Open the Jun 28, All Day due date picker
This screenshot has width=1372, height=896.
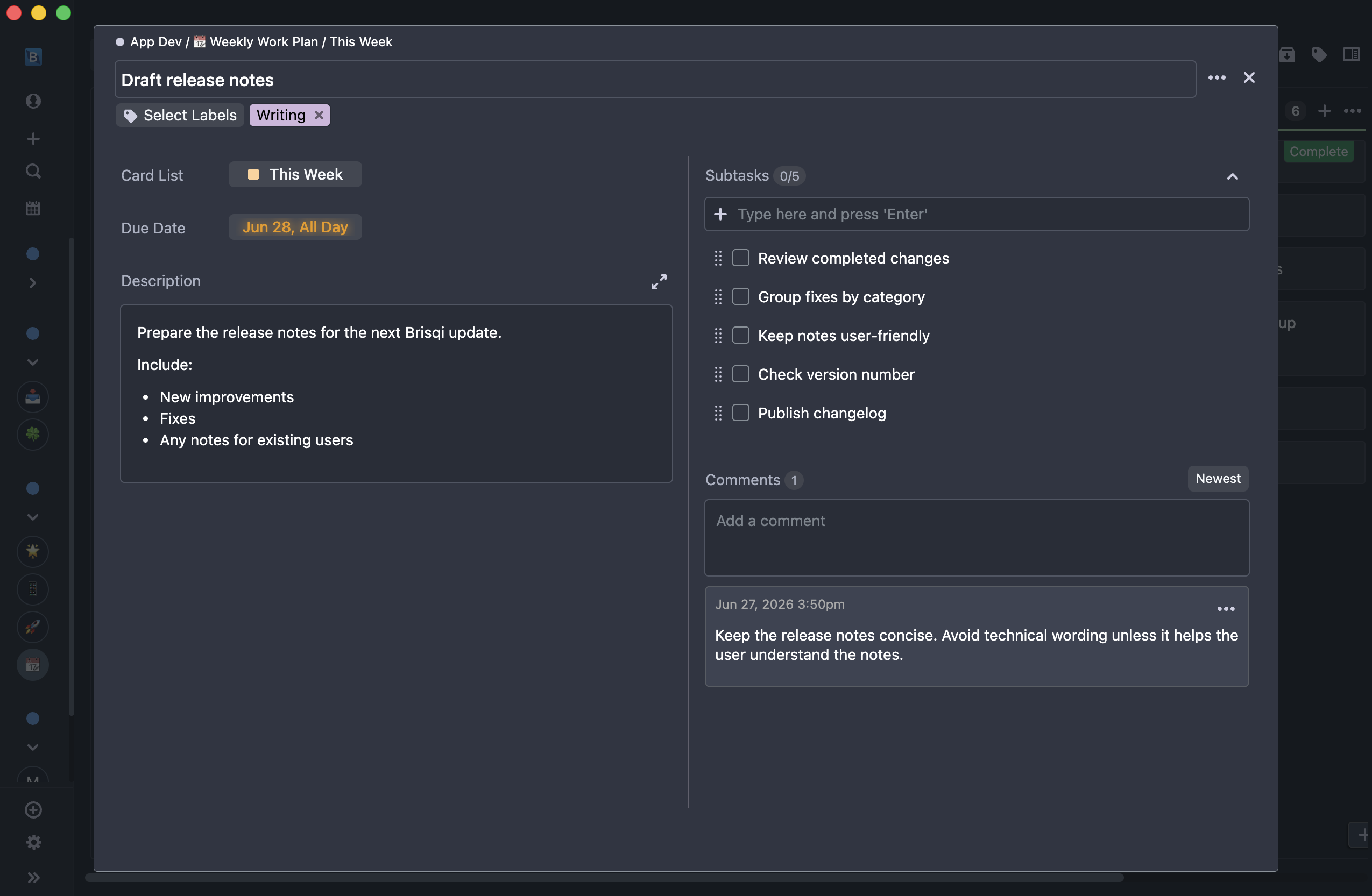click(x=295, y=227)
